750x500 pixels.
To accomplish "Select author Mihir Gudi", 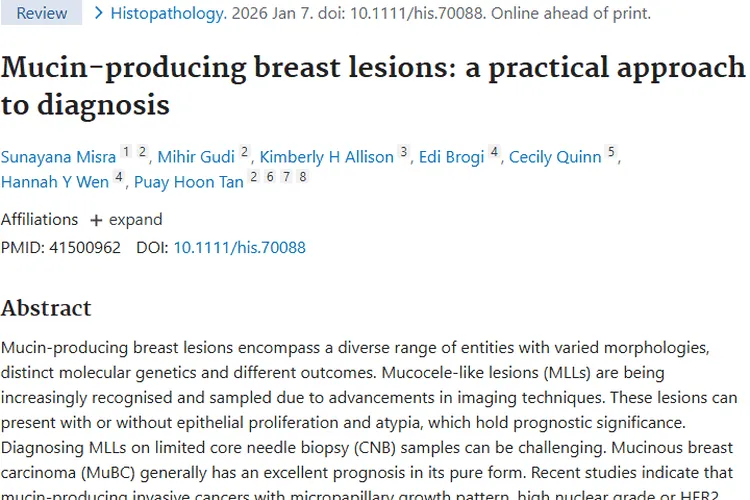I will click(x=197, y=156).
